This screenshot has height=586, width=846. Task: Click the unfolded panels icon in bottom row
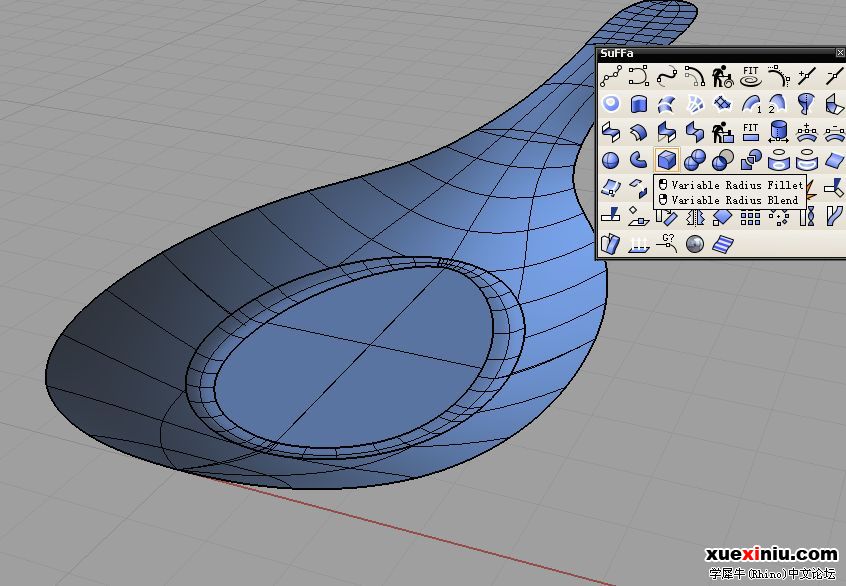(611, 244)
